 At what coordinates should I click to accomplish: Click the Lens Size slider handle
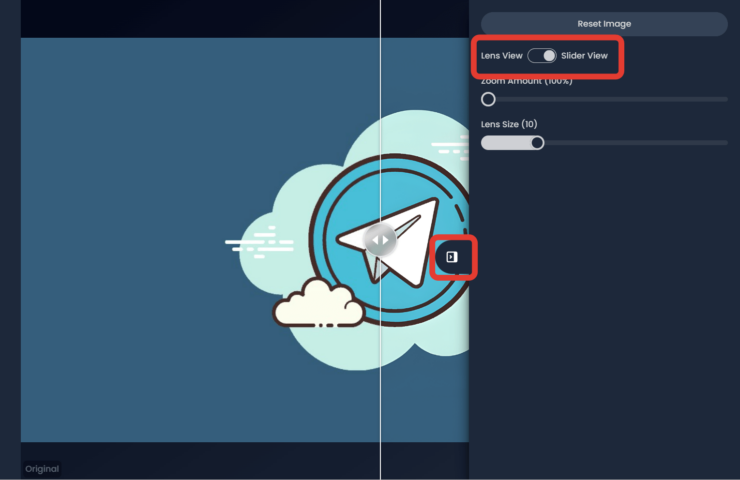point(537,143)
